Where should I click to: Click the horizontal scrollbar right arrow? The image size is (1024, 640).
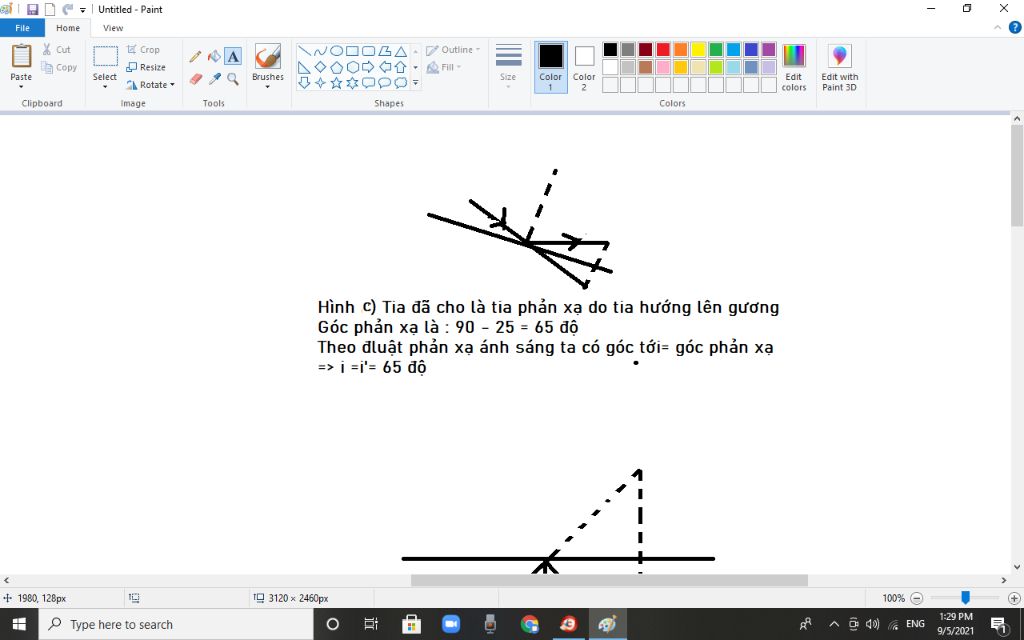click(x=1004, y=580)
